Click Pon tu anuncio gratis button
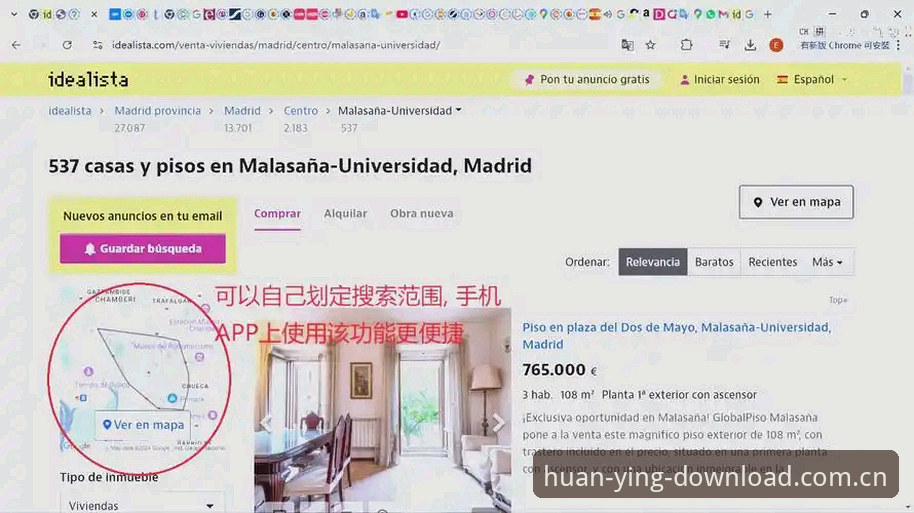The image size is (914, 513). point(587,79)
